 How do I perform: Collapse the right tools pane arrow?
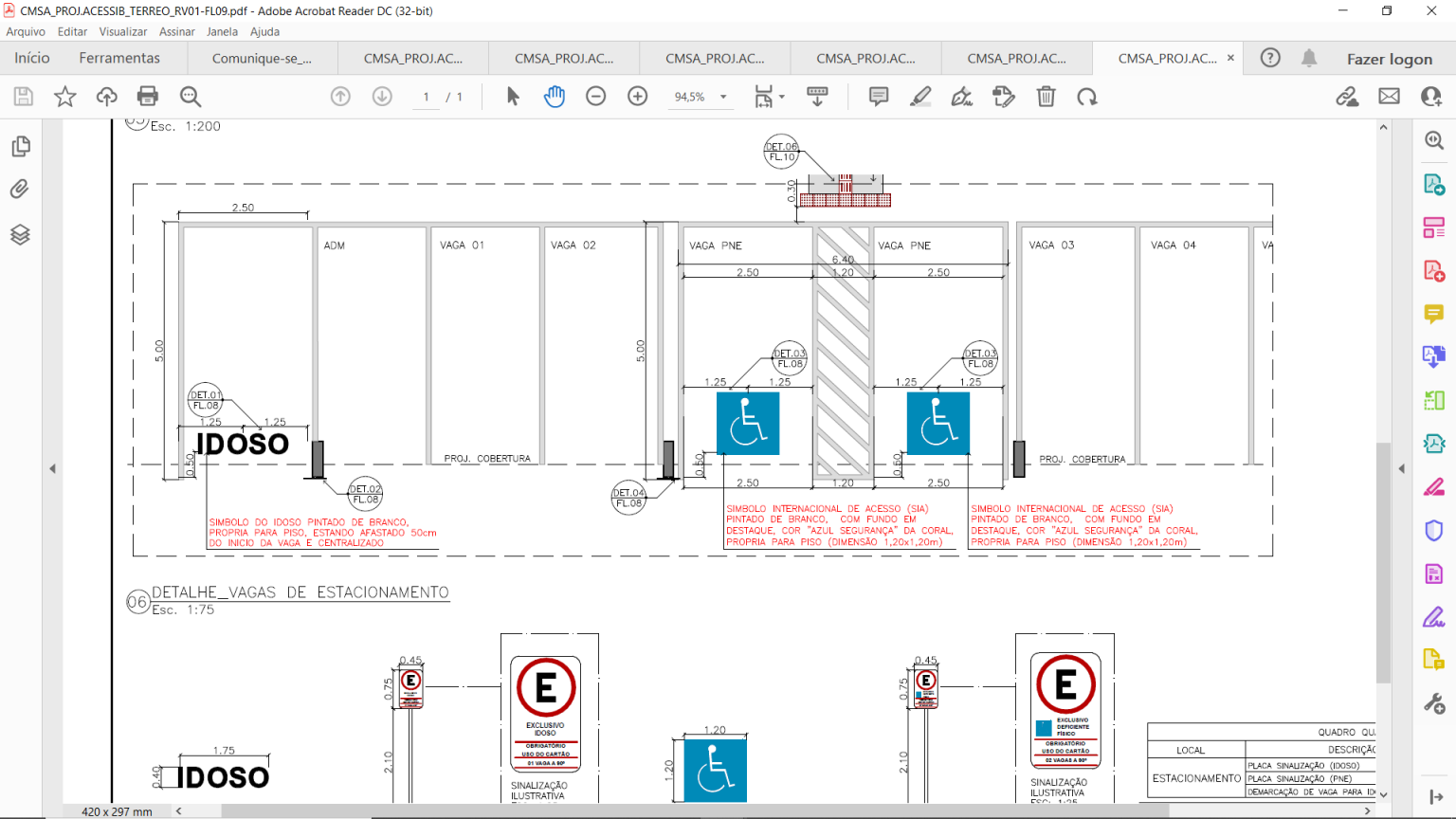click(1402, 468)
